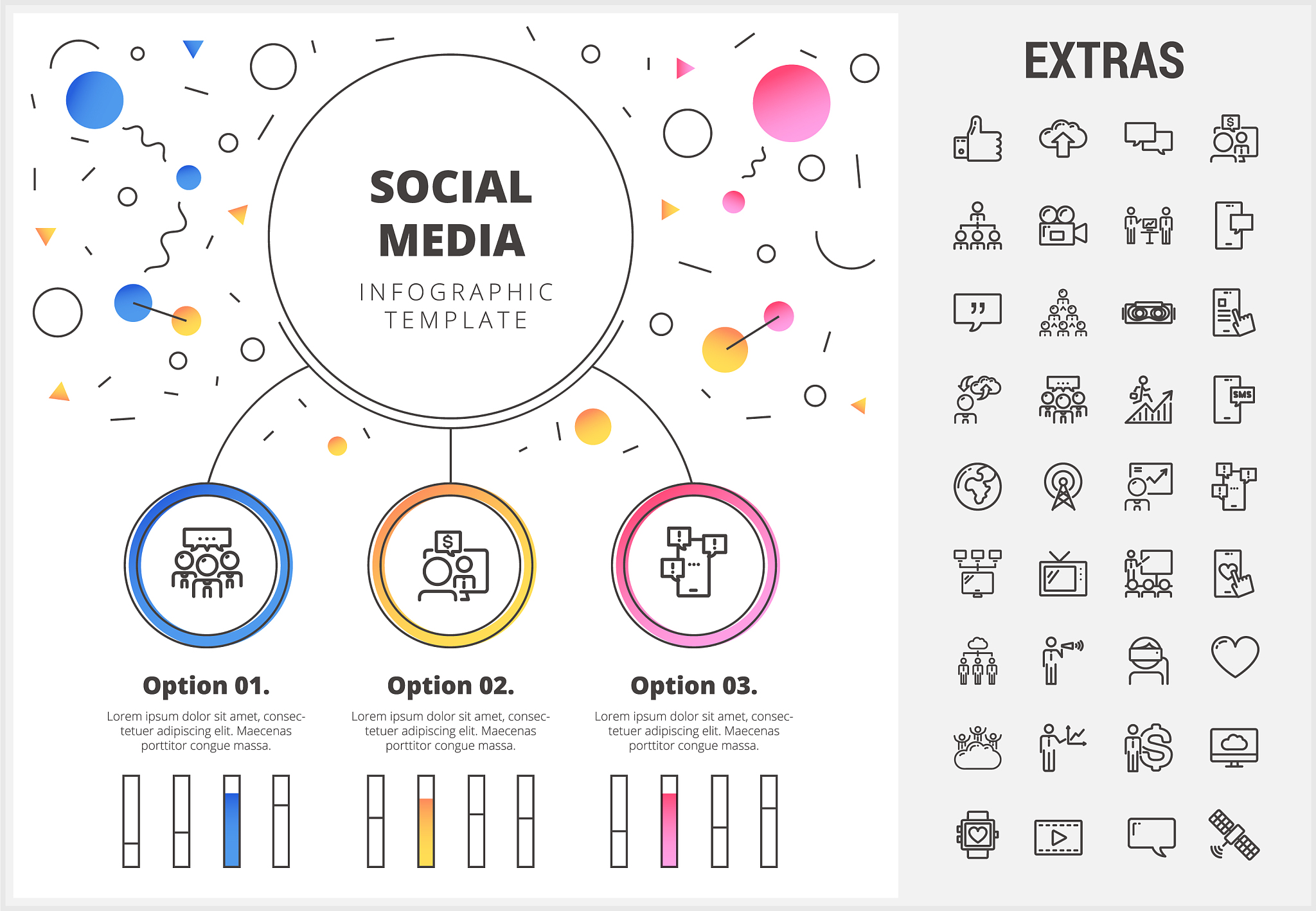Screen dimensions: 1316x911
Task: Select the smartwatch heart icon
Action: pos(977,835)
